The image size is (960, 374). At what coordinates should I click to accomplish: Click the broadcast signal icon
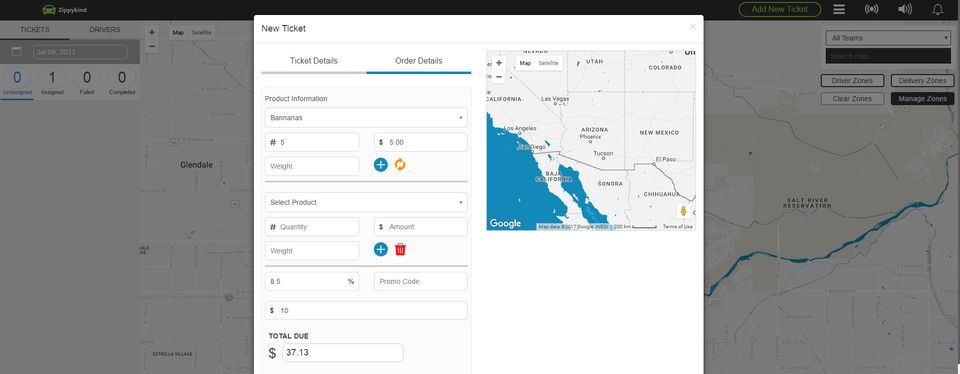point(871,9)
